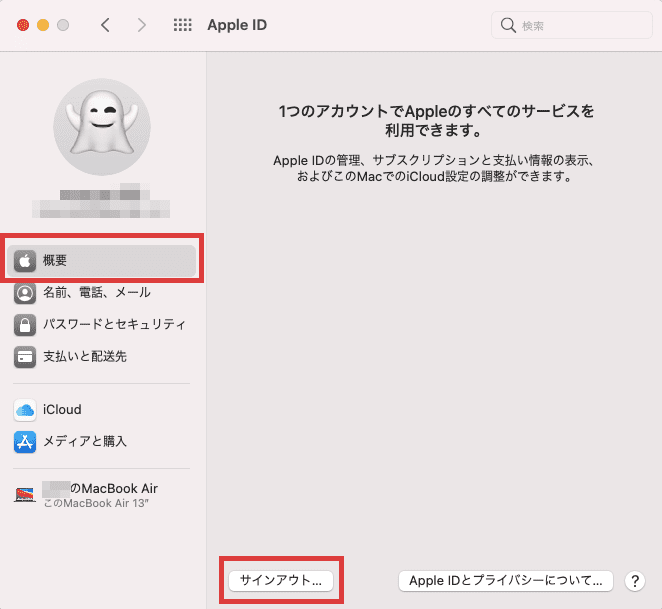
Task: Click the このMacBook Air 13″ subtitle text
Action: [x=96, y=503]
